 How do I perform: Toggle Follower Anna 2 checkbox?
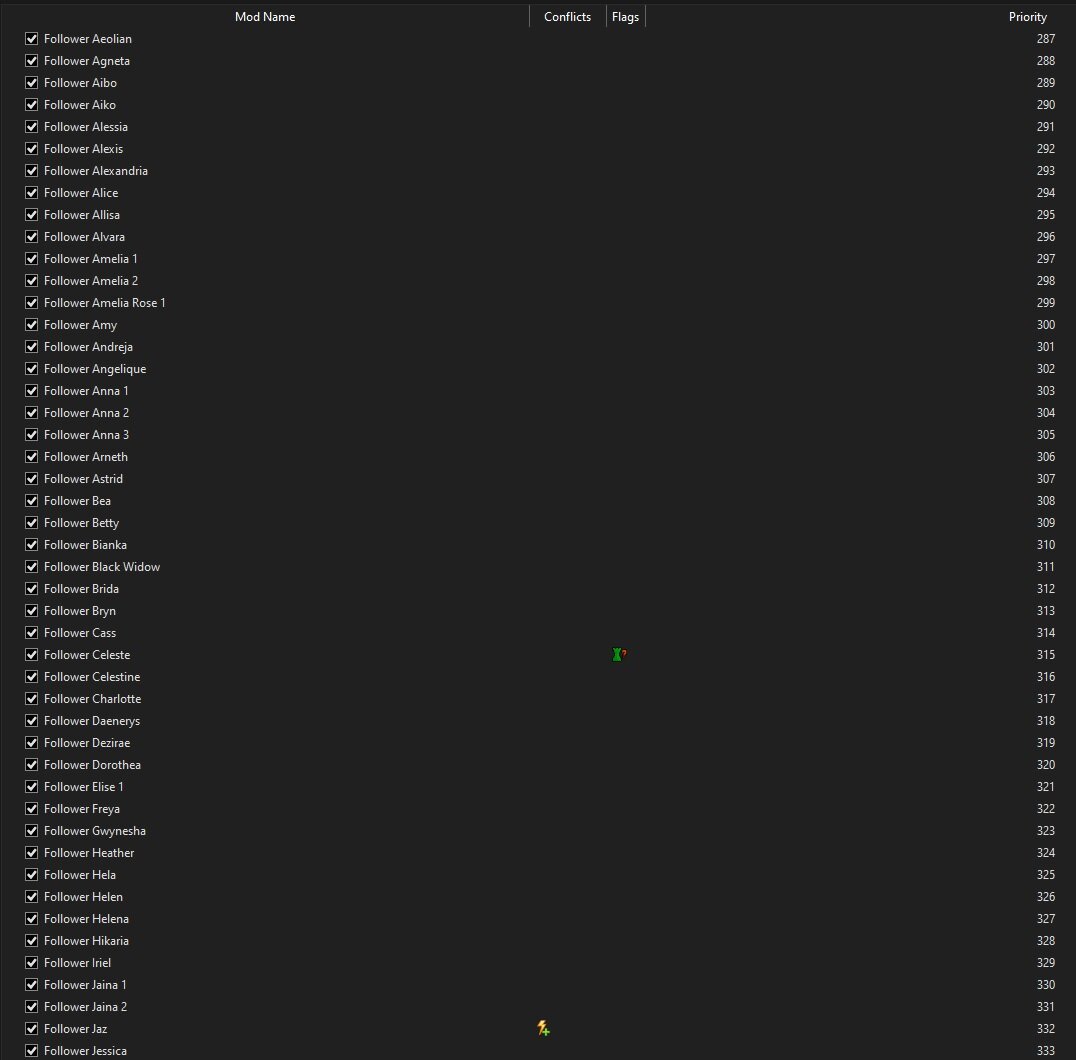click(32, 412)
